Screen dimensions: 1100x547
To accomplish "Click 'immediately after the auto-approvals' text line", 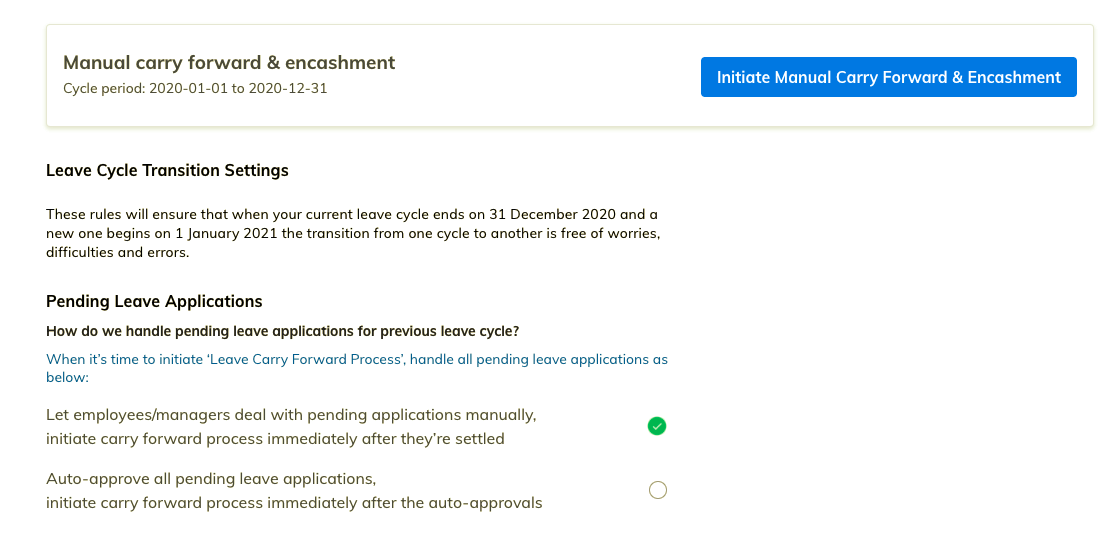I will 294,504.
